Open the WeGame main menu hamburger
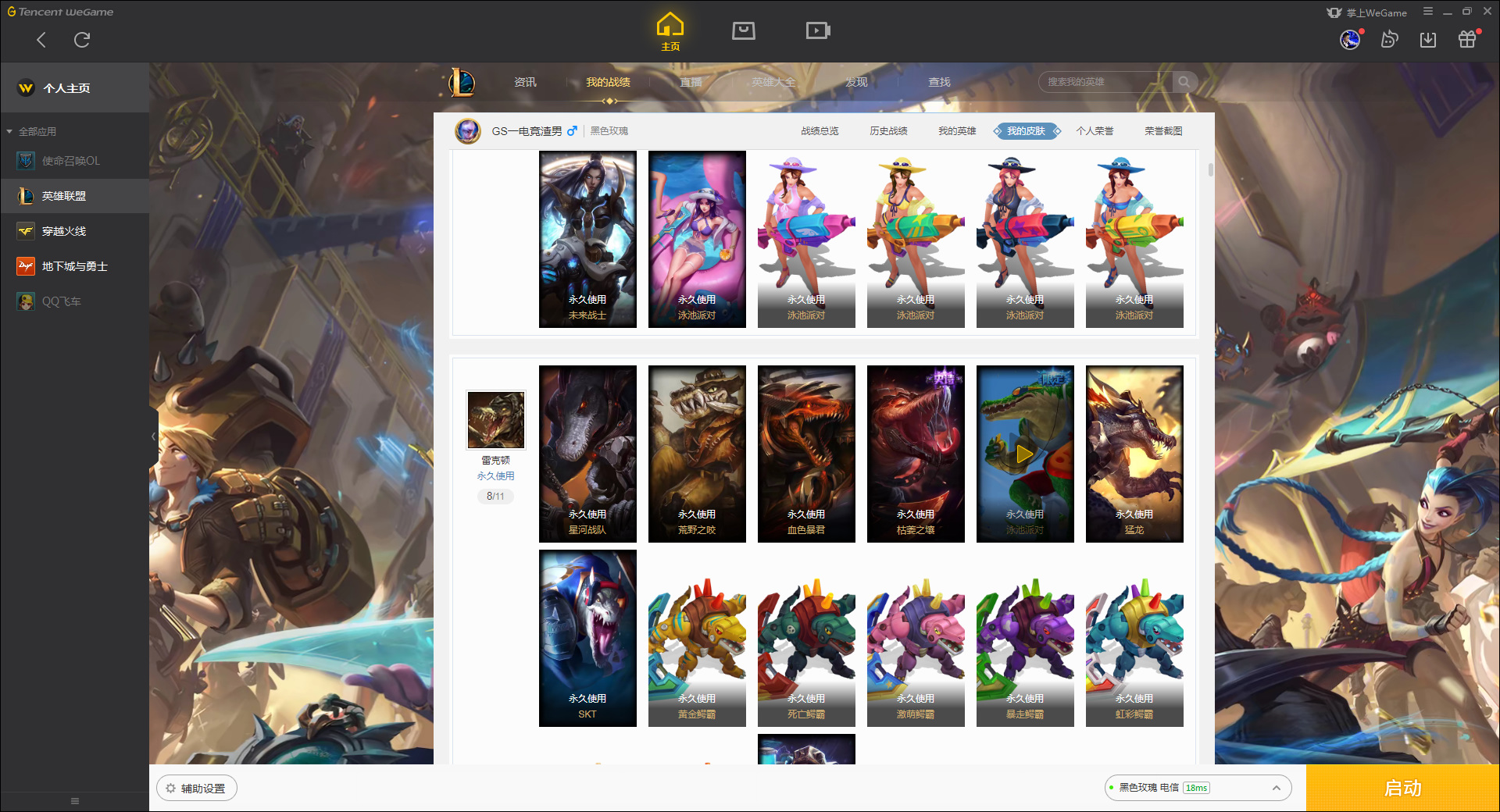Viewport: 1500px width, 812px height. tap(1428, 12)
